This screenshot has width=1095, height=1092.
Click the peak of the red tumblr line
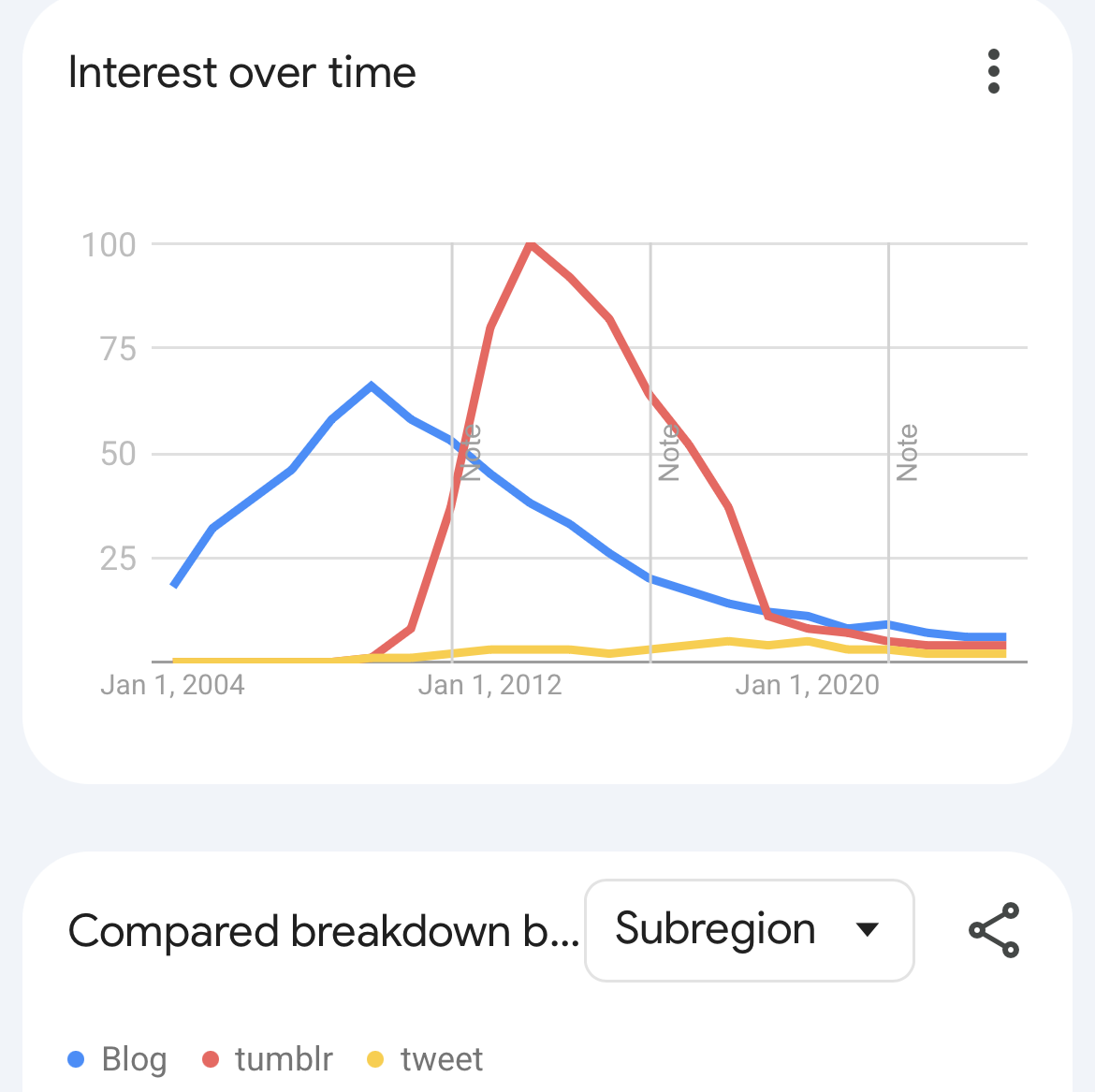pos(531,245)
